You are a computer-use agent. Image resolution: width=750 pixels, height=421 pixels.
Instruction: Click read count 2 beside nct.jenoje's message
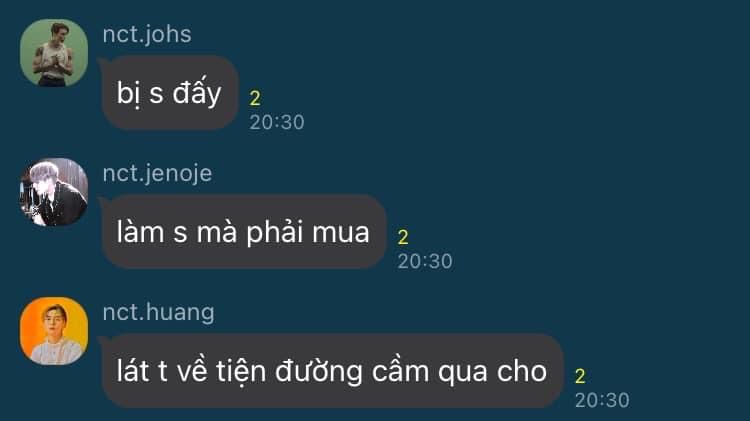[x=403, y=237]
